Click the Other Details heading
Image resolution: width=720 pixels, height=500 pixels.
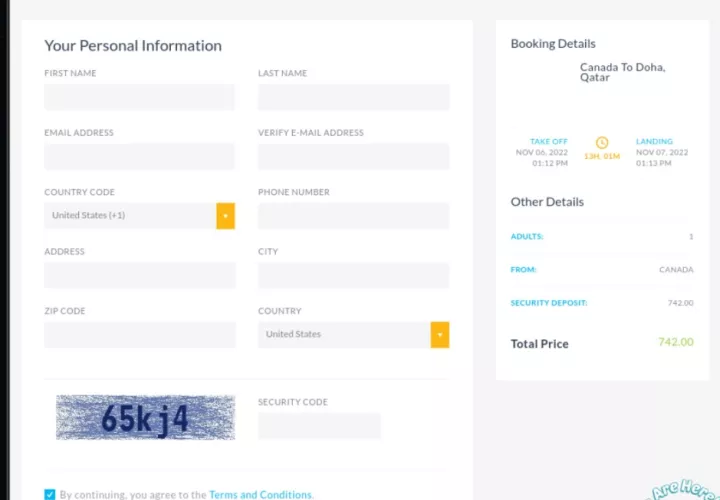coord(547,202)
